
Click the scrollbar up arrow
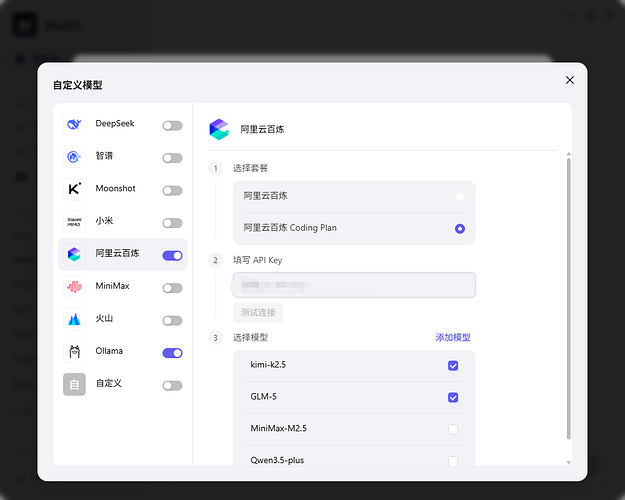pos(568,154)
